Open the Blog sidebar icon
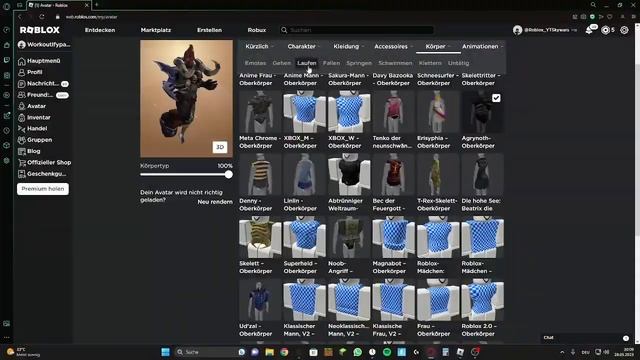Viewport: 640px width, 360px height. [22, 151]
